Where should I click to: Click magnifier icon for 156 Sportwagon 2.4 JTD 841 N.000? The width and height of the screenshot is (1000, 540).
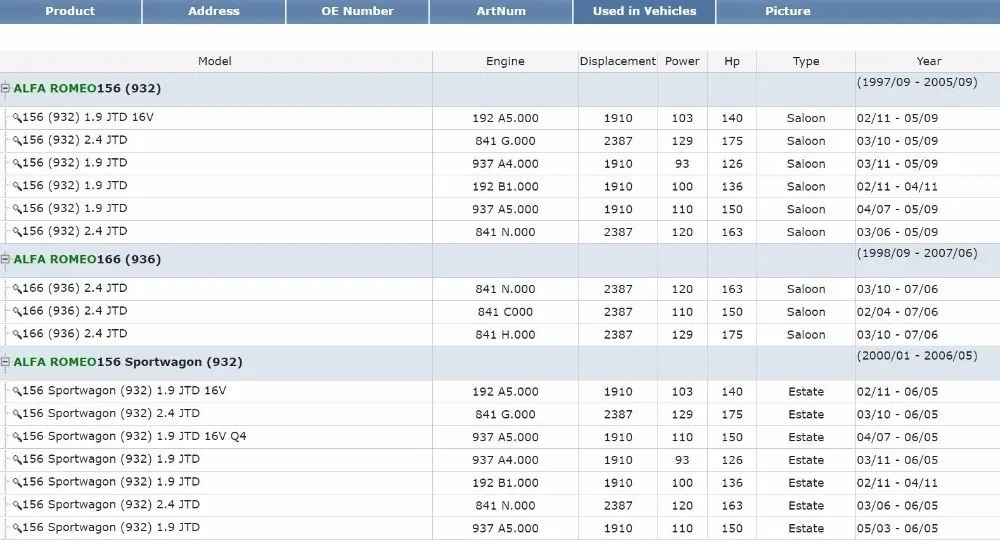[x=17, y=506]
